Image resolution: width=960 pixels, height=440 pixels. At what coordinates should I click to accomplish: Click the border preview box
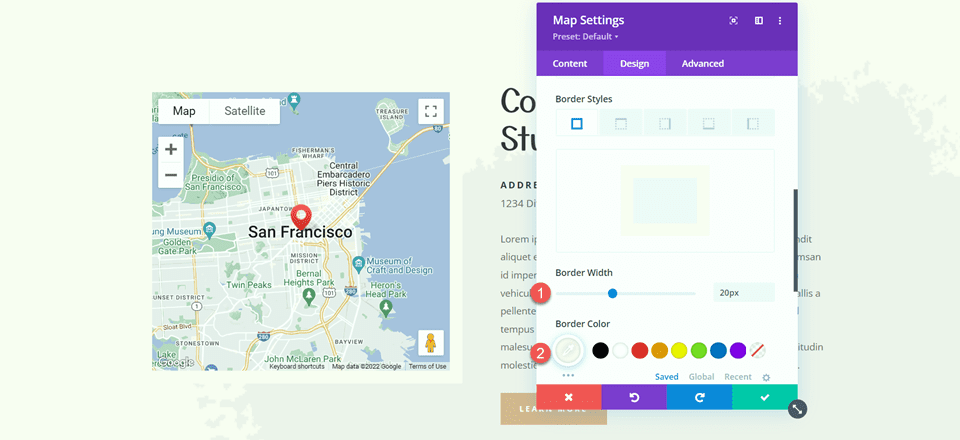click(665, 201)
